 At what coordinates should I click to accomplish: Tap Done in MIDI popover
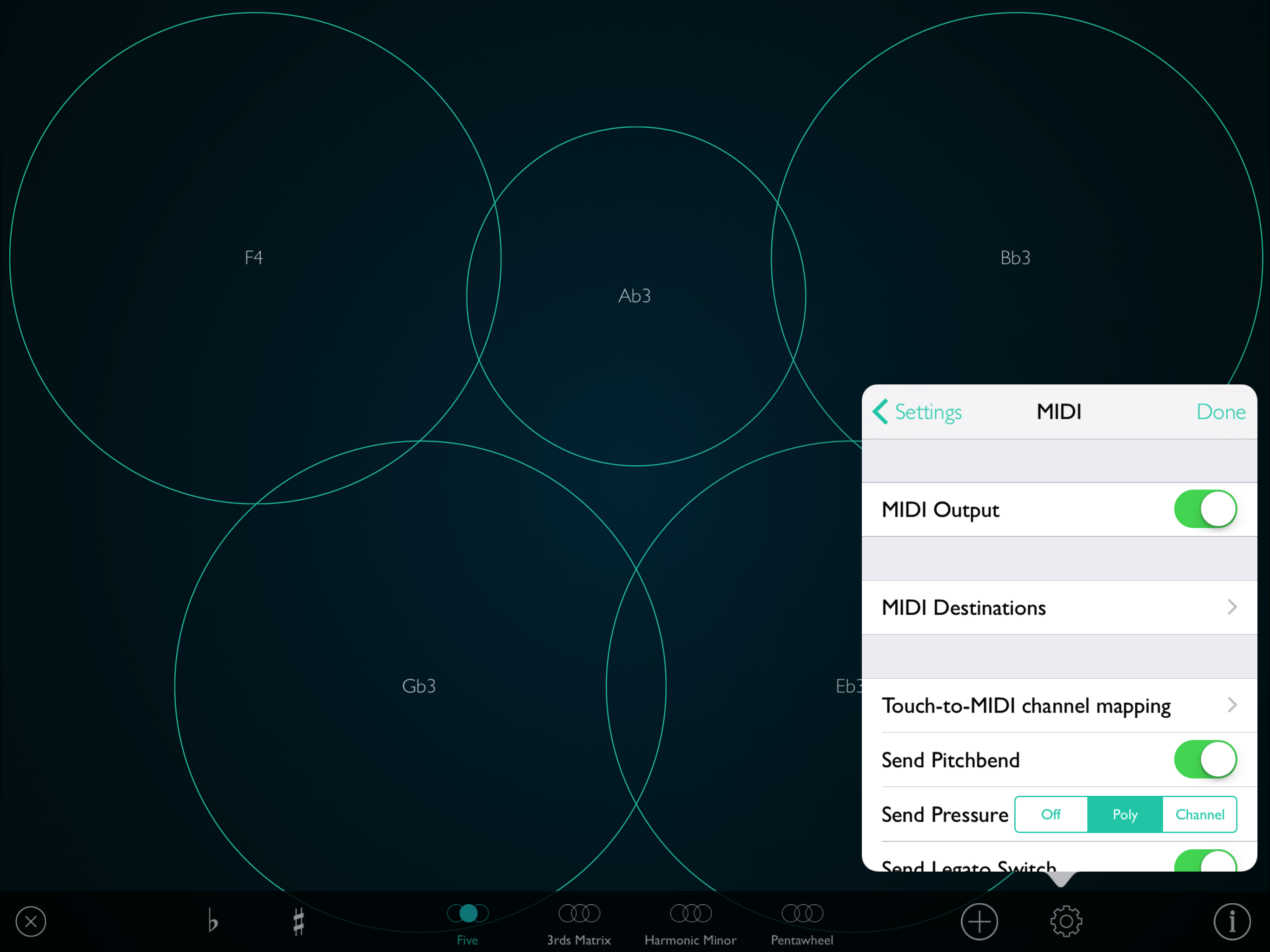(x=1221, y=412)
